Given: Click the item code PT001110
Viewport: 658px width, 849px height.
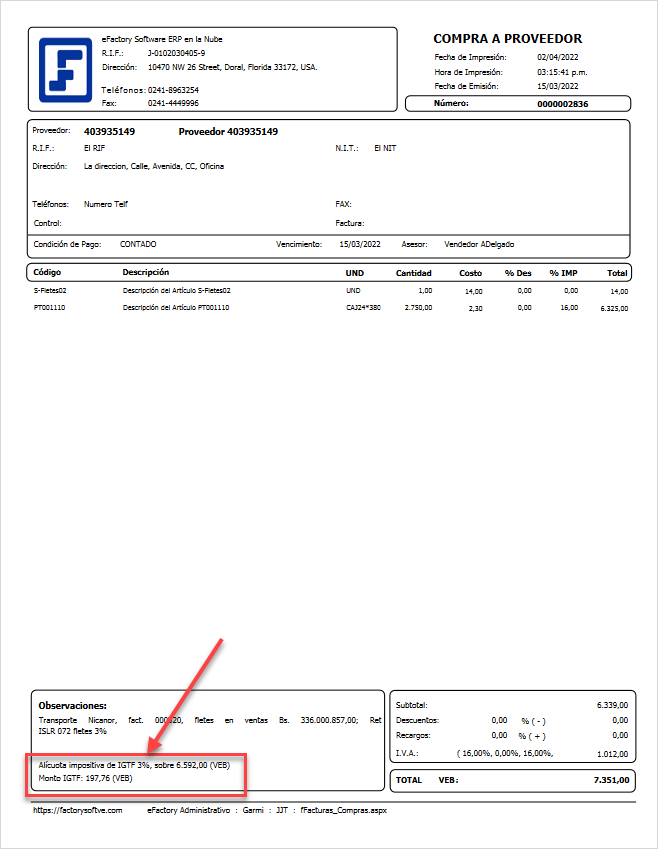Looking at the screenshot, I should pos(49,308).
